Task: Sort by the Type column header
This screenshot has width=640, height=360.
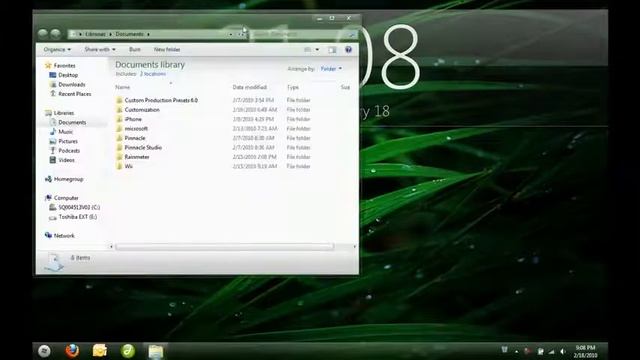Action: pyautogui.click(x=293, y=87)
